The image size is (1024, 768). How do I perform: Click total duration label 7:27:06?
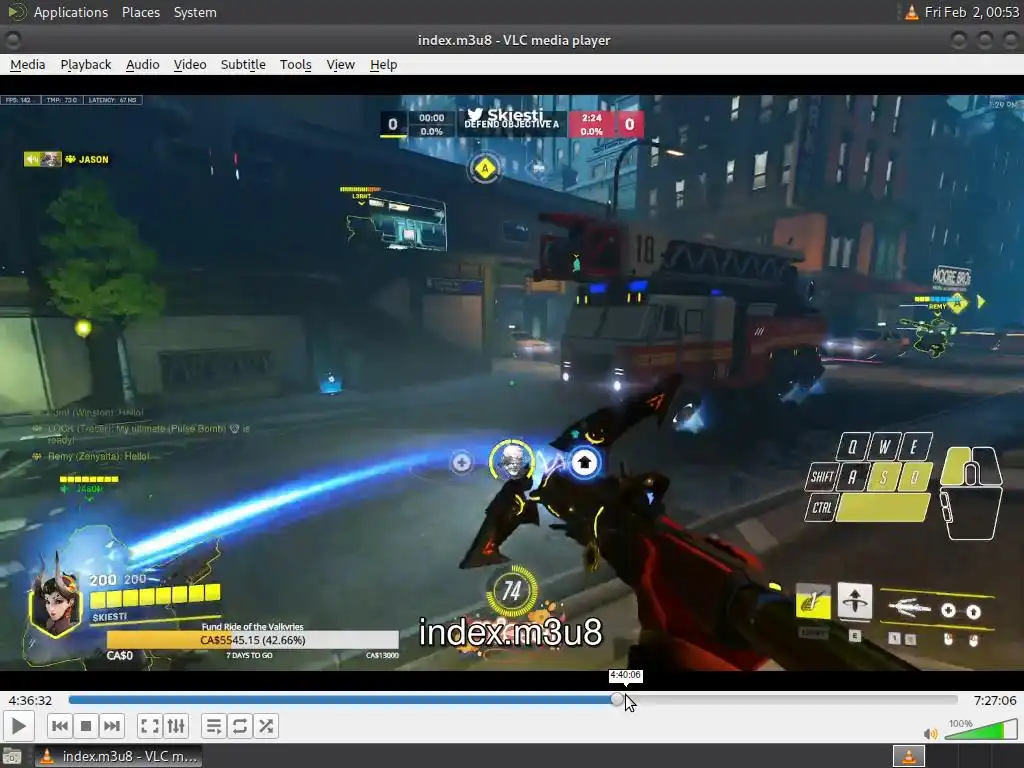[995, 700]
